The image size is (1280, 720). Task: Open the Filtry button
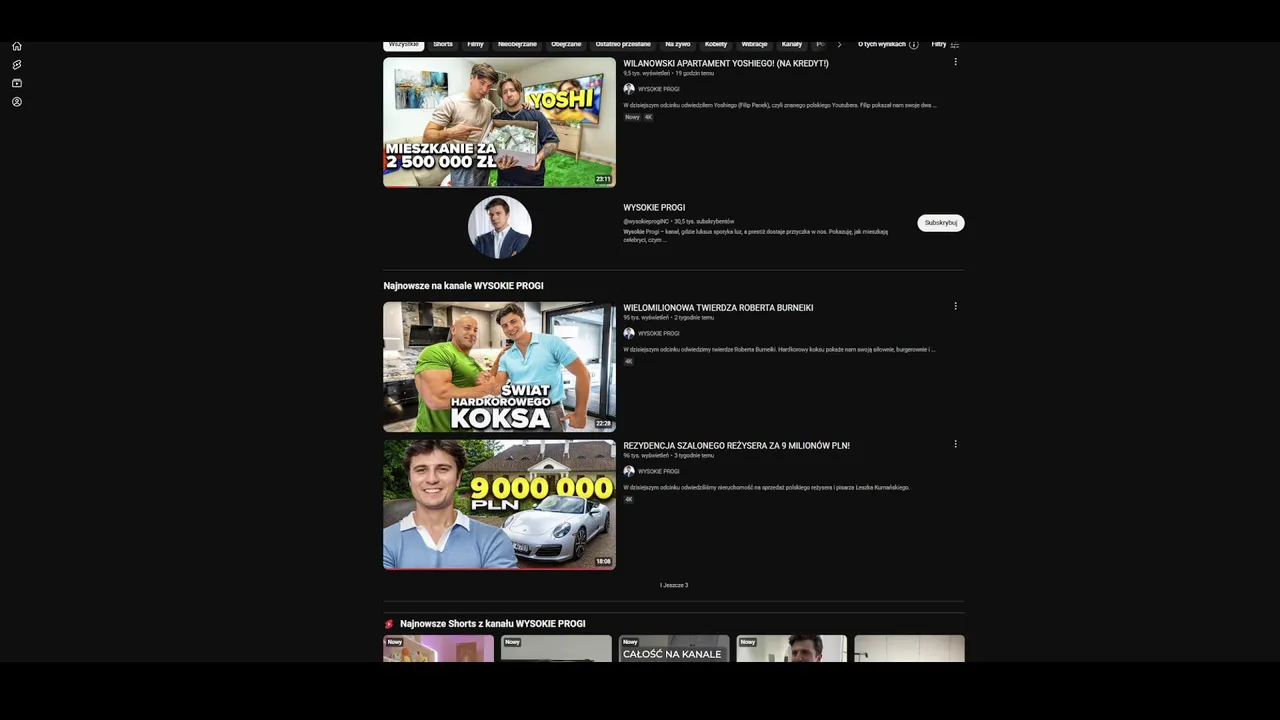pyautogui.click(x=945, y=44)
